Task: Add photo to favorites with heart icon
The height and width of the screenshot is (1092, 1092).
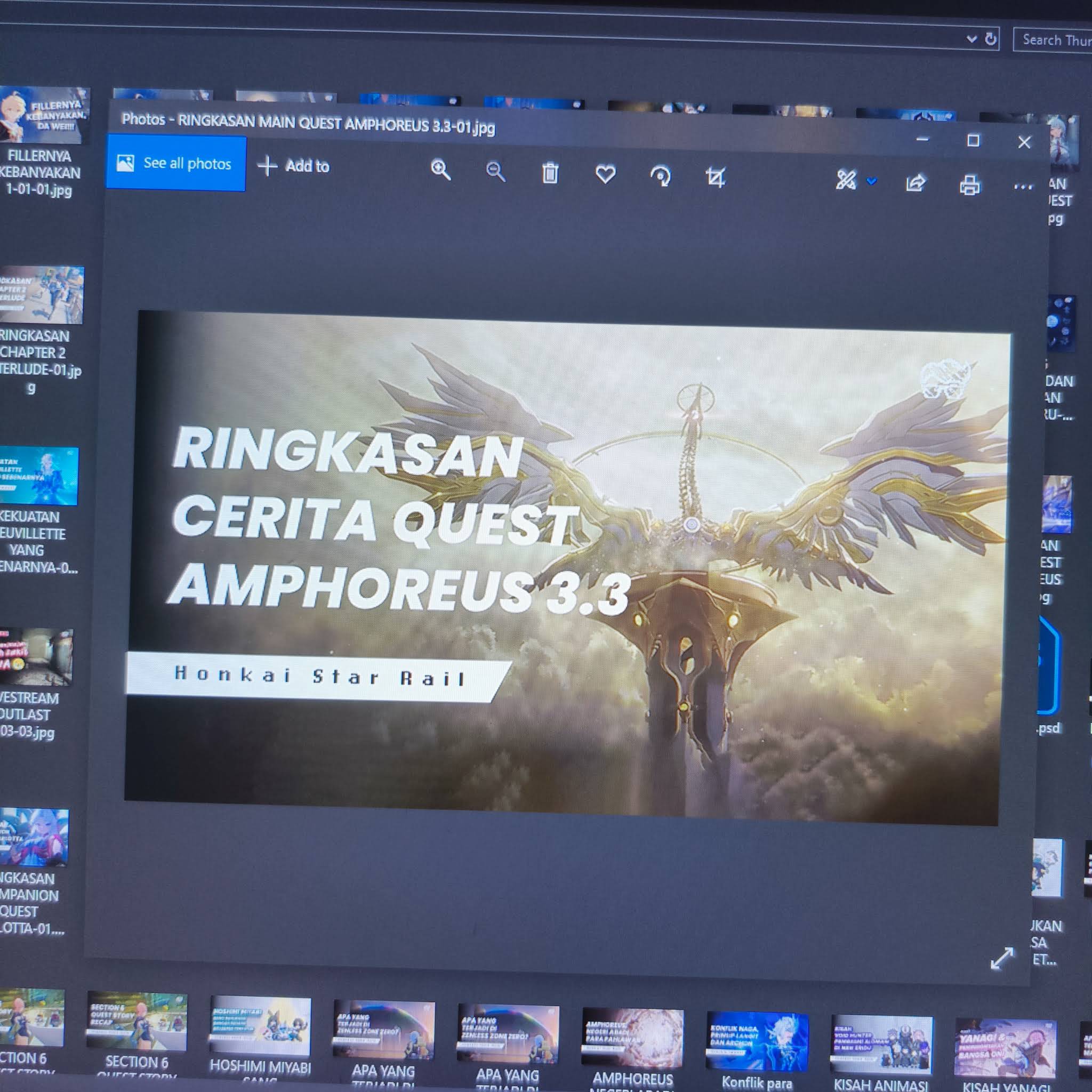Action: click(605, 174)
